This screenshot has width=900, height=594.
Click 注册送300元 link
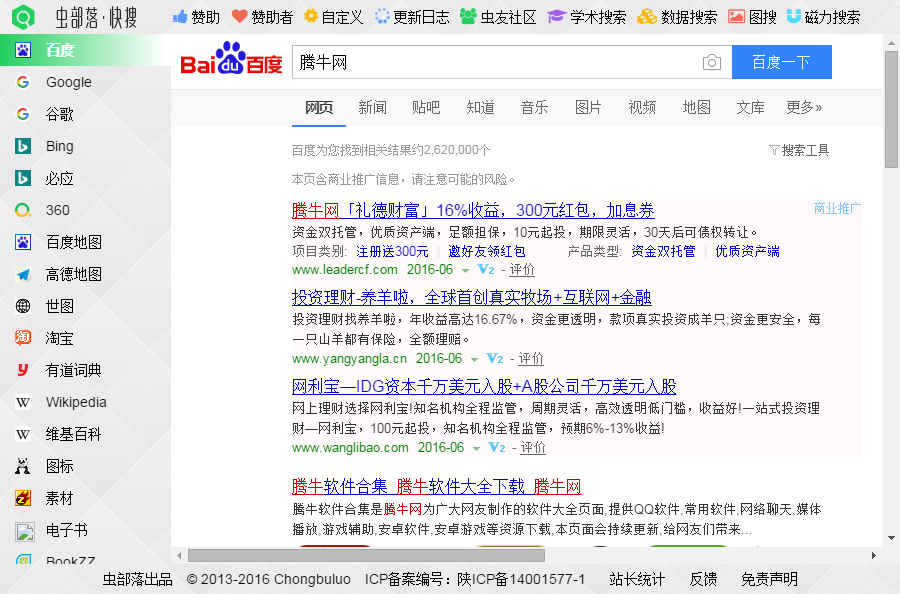pyautogui.click(x=392, y=251)
